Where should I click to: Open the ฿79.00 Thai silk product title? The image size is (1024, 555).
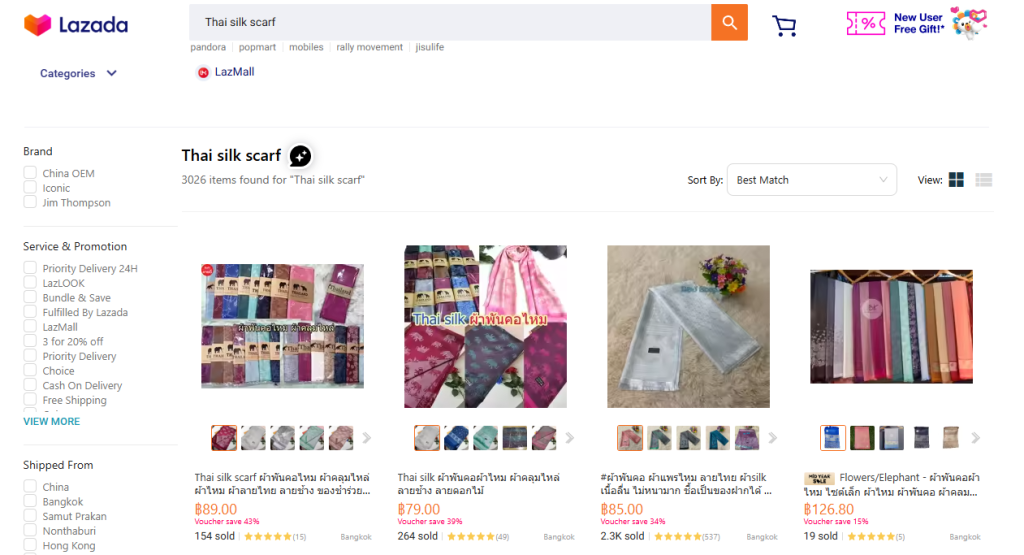(x=479, y=484)
